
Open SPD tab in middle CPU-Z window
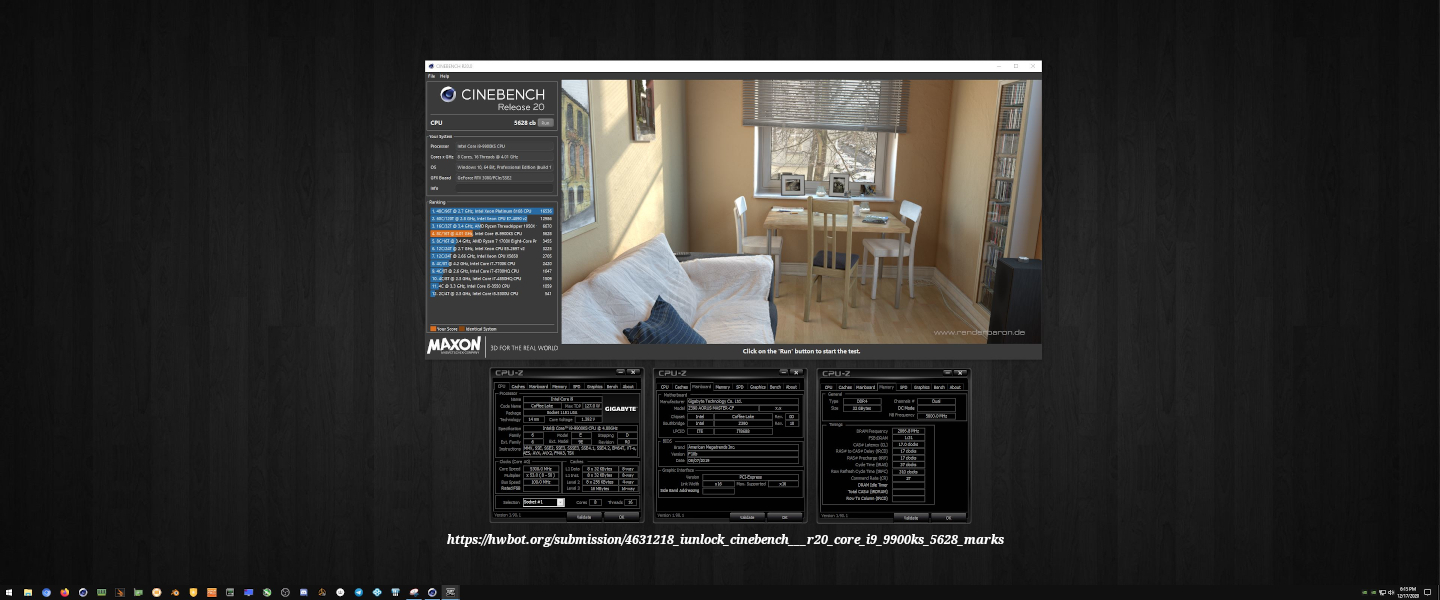pos(740,386)
